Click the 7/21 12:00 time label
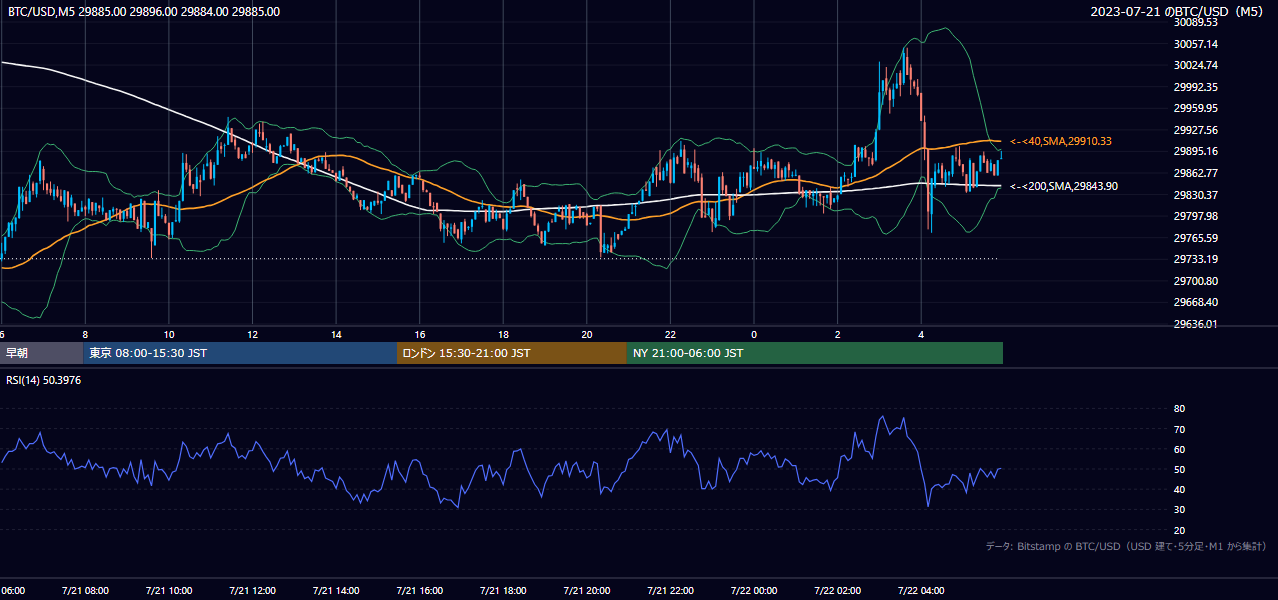The height and width of the screenshot is (600, 1278). [252, 590]
